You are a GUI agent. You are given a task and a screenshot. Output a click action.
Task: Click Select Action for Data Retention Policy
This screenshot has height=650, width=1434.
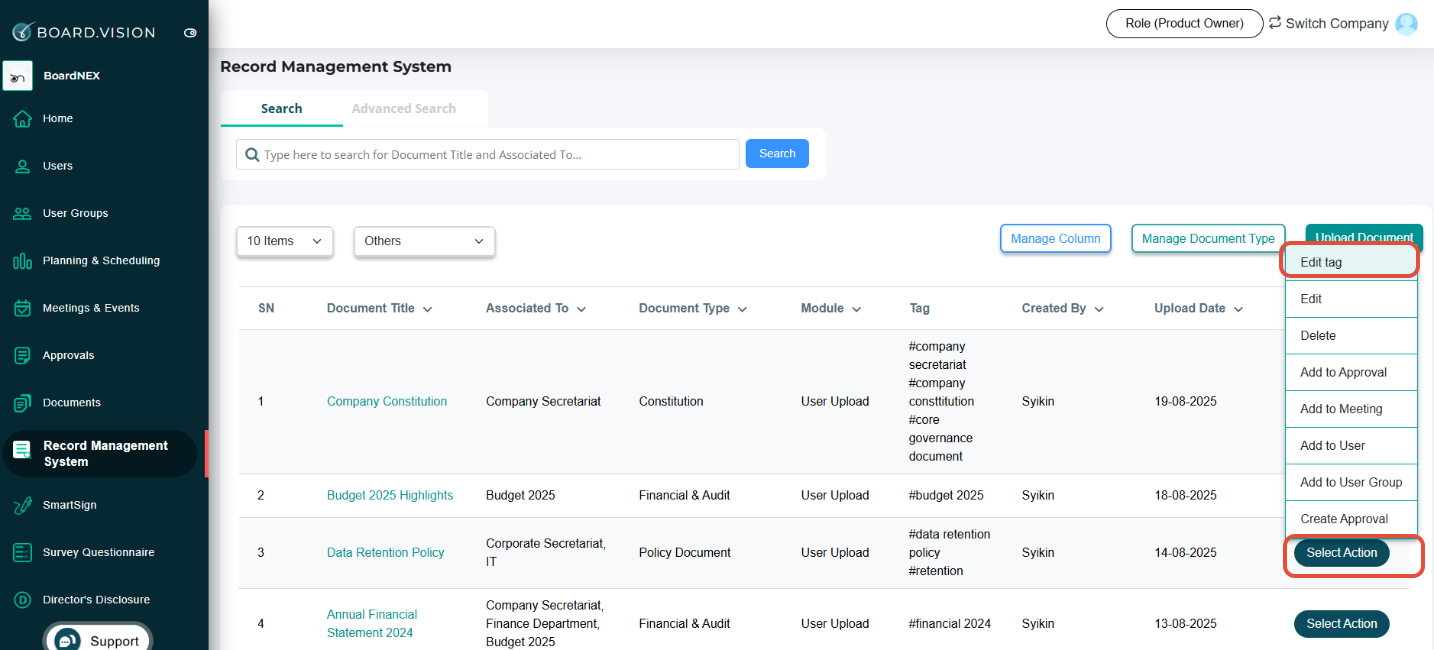point(1341,553)
